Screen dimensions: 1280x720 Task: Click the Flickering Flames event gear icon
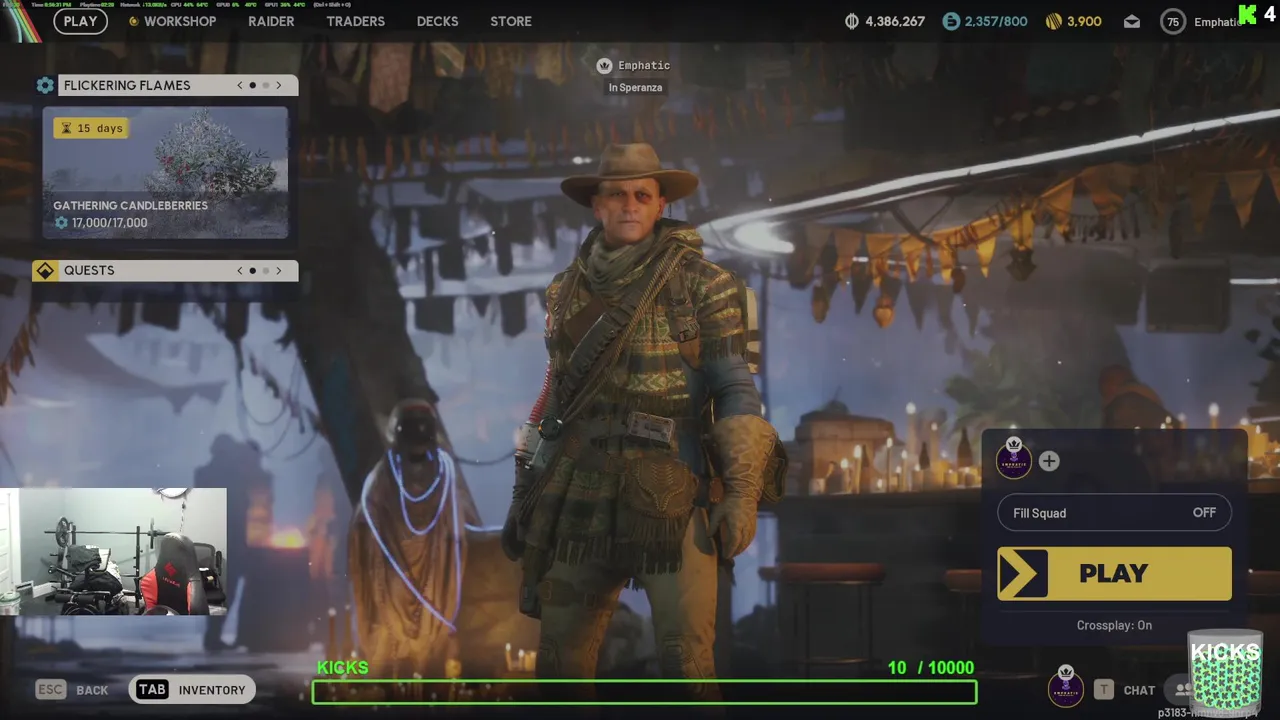click(45, 85)
